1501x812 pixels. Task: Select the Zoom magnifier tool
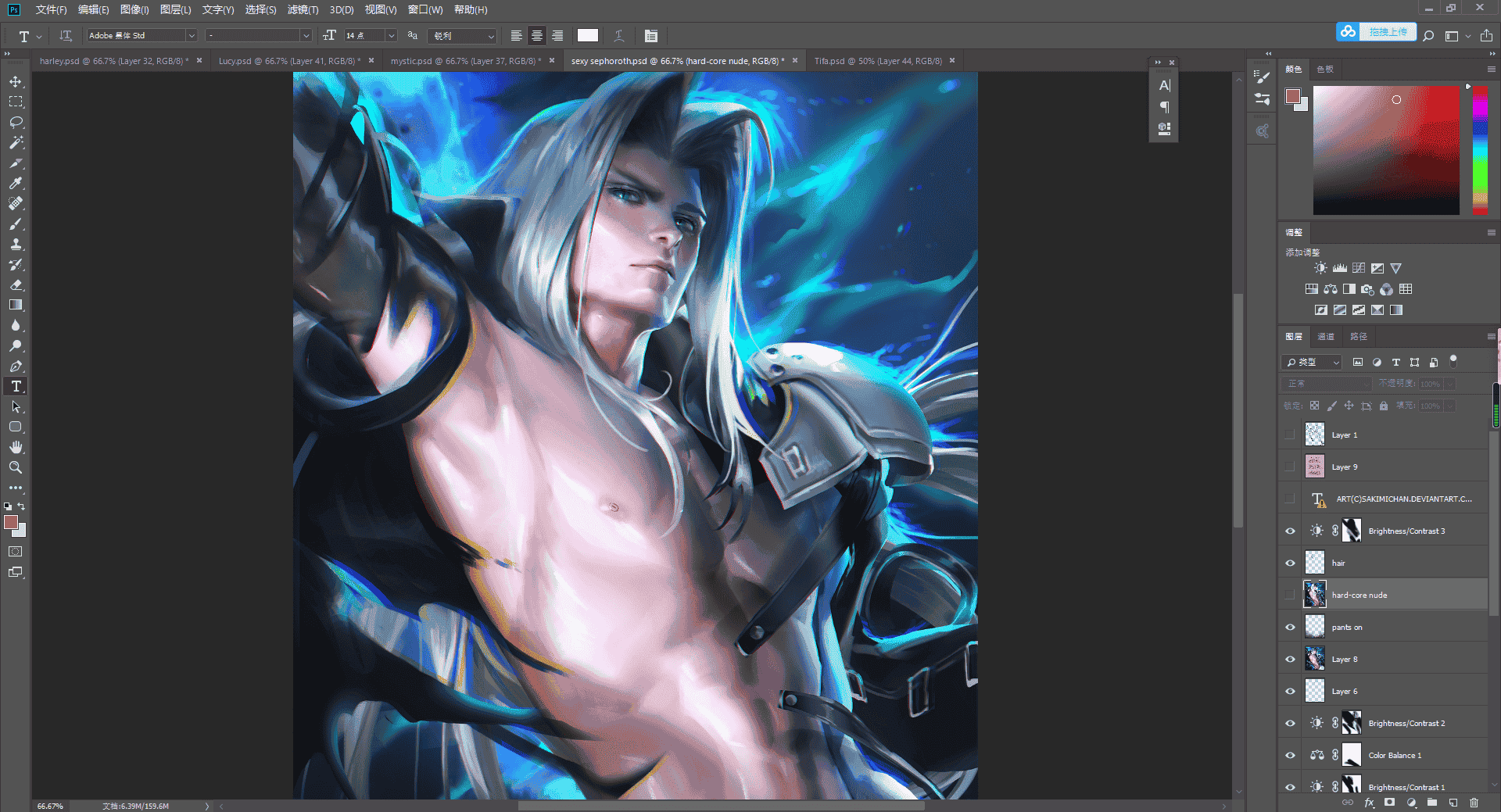pos(16,467)
